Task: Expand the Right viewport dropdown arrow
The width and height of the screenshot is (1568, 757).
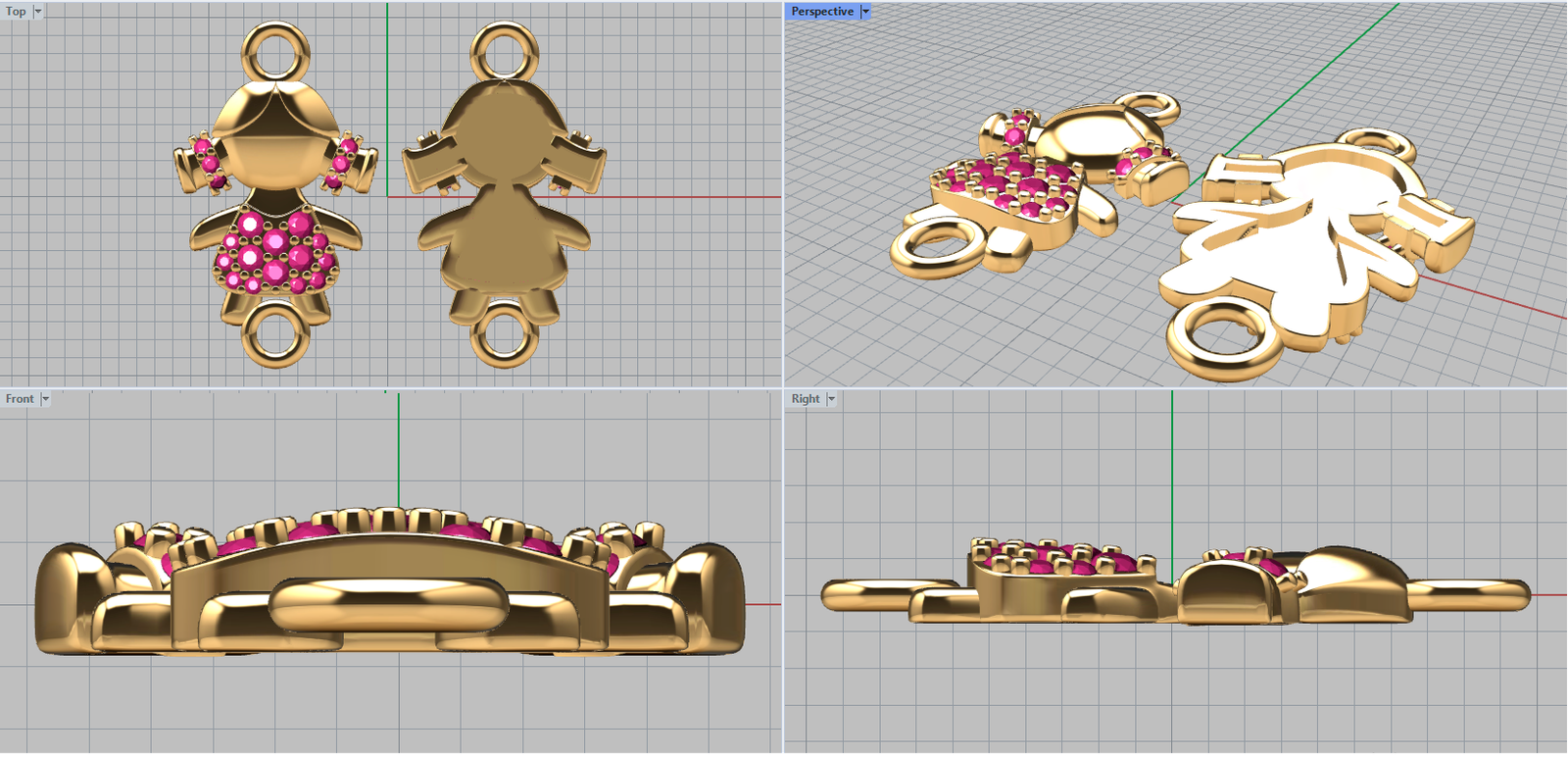Action: pos(831,399)
